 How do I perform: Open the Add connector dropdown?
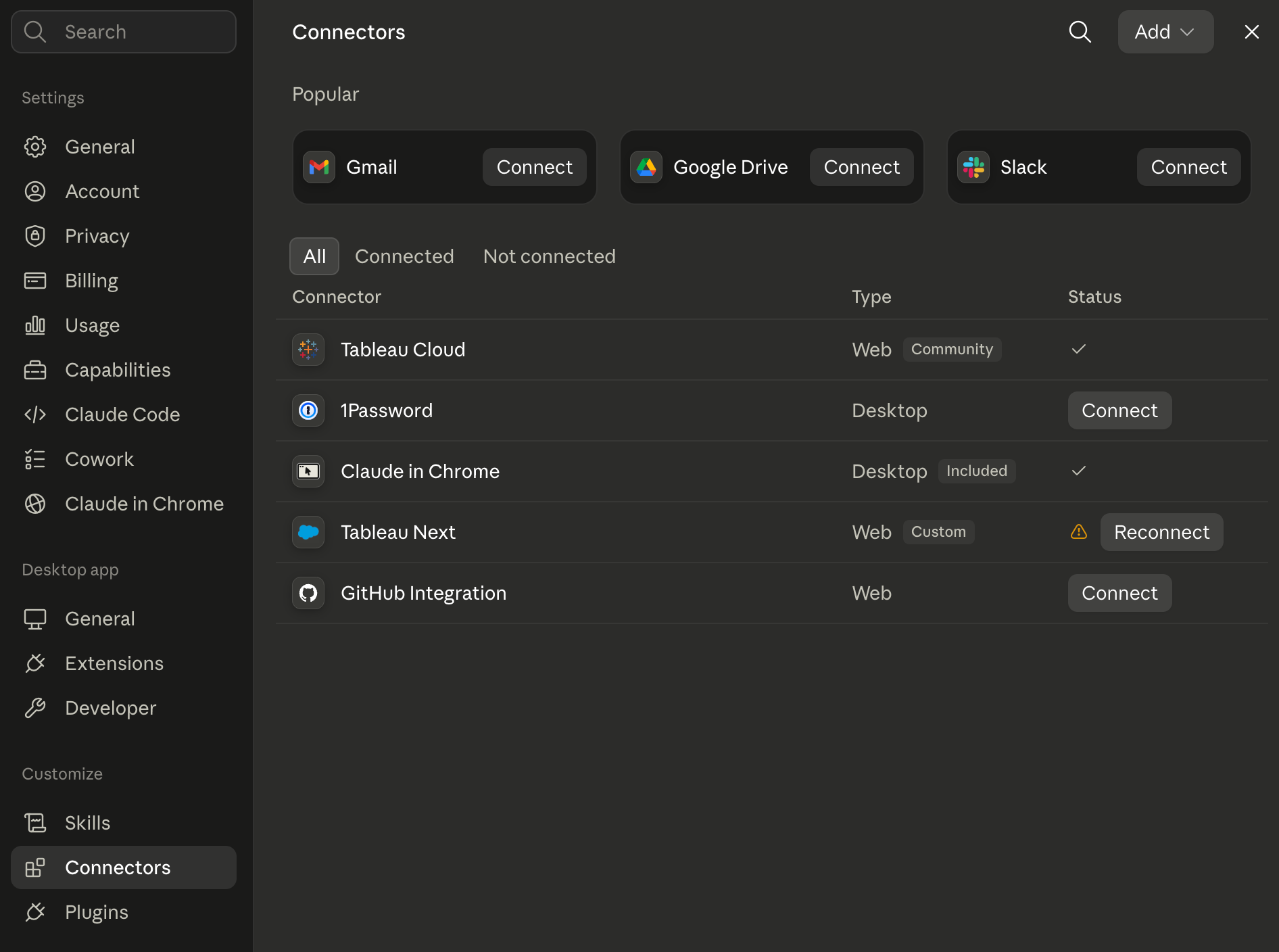(1165, 32)
